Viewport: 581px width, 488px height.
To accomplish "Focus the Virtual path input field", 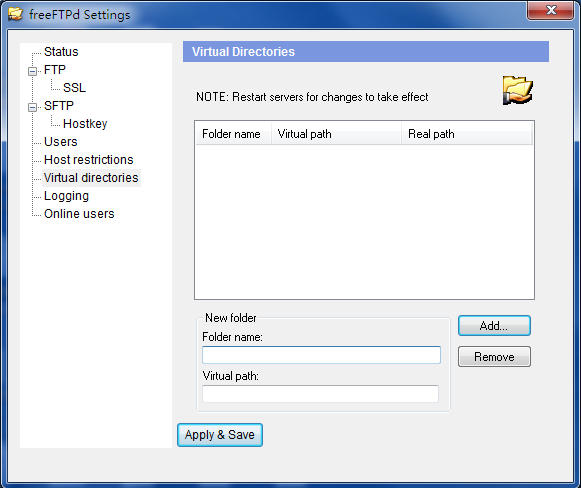I will point(321,394).
